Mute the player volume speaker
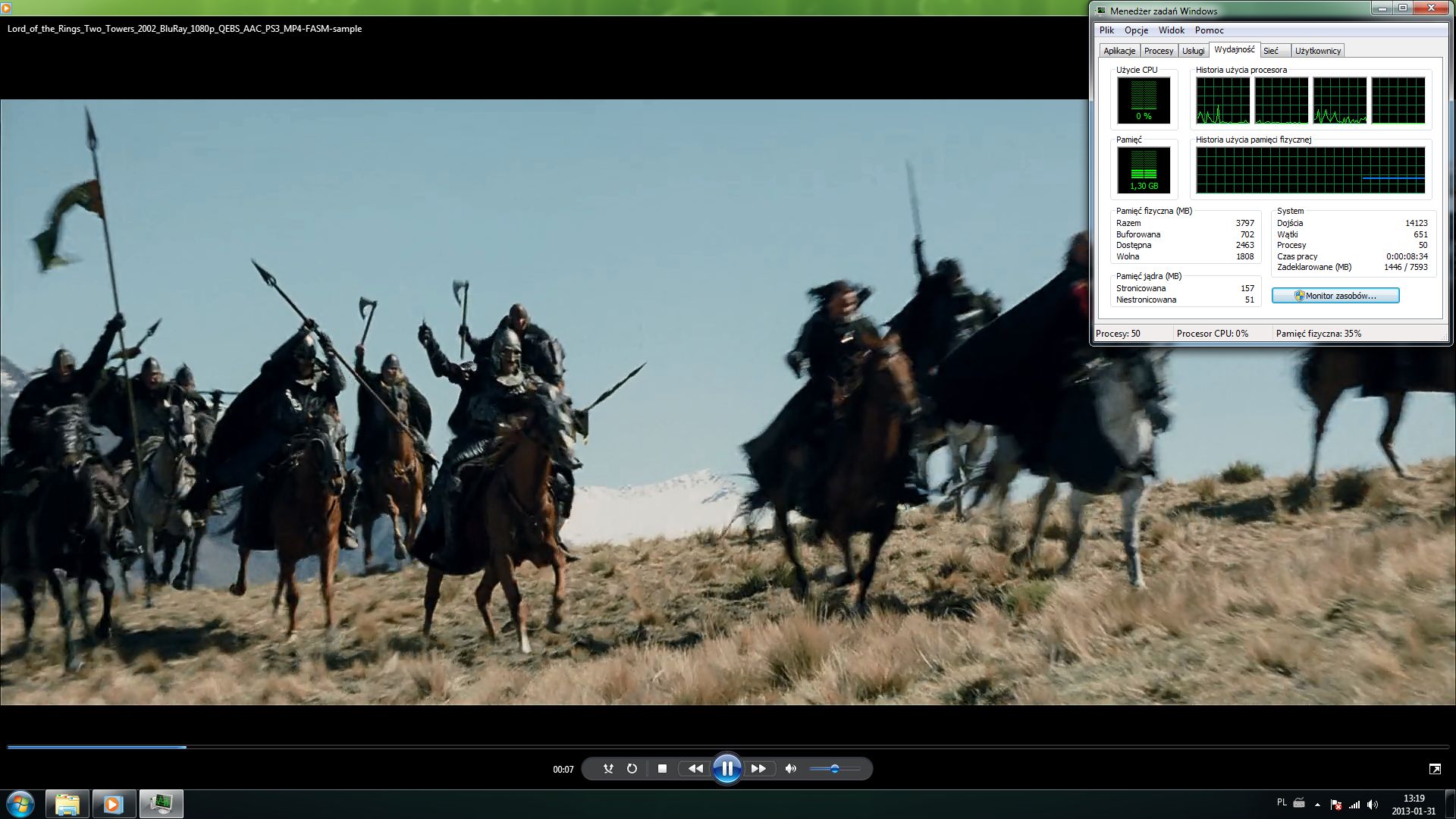The image size is (1456, 819). [790, 769]
